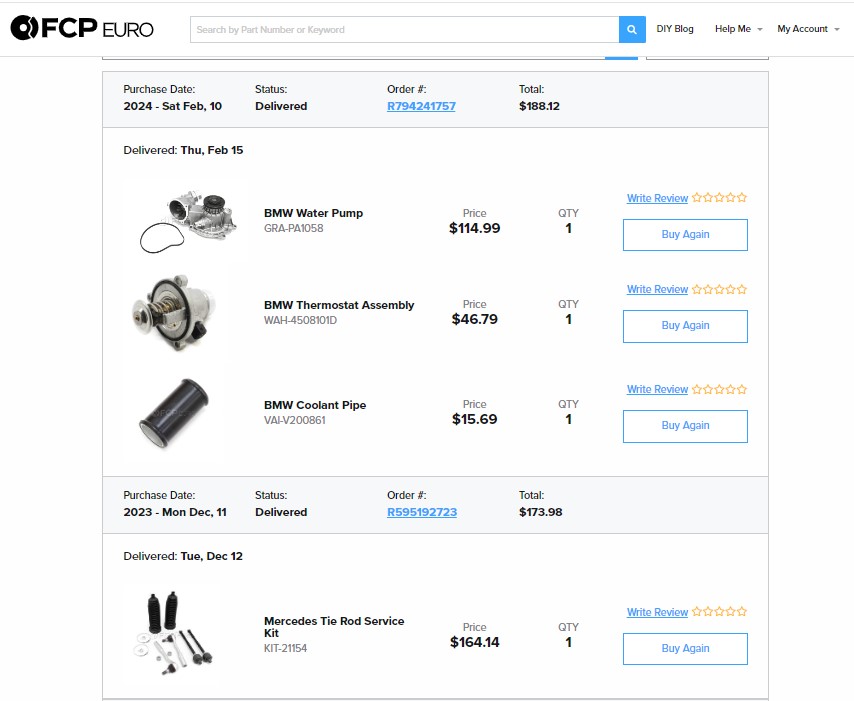Click the fifth star to rate BMW Water Pump
The image size is (854, 701).
[741, 197]
